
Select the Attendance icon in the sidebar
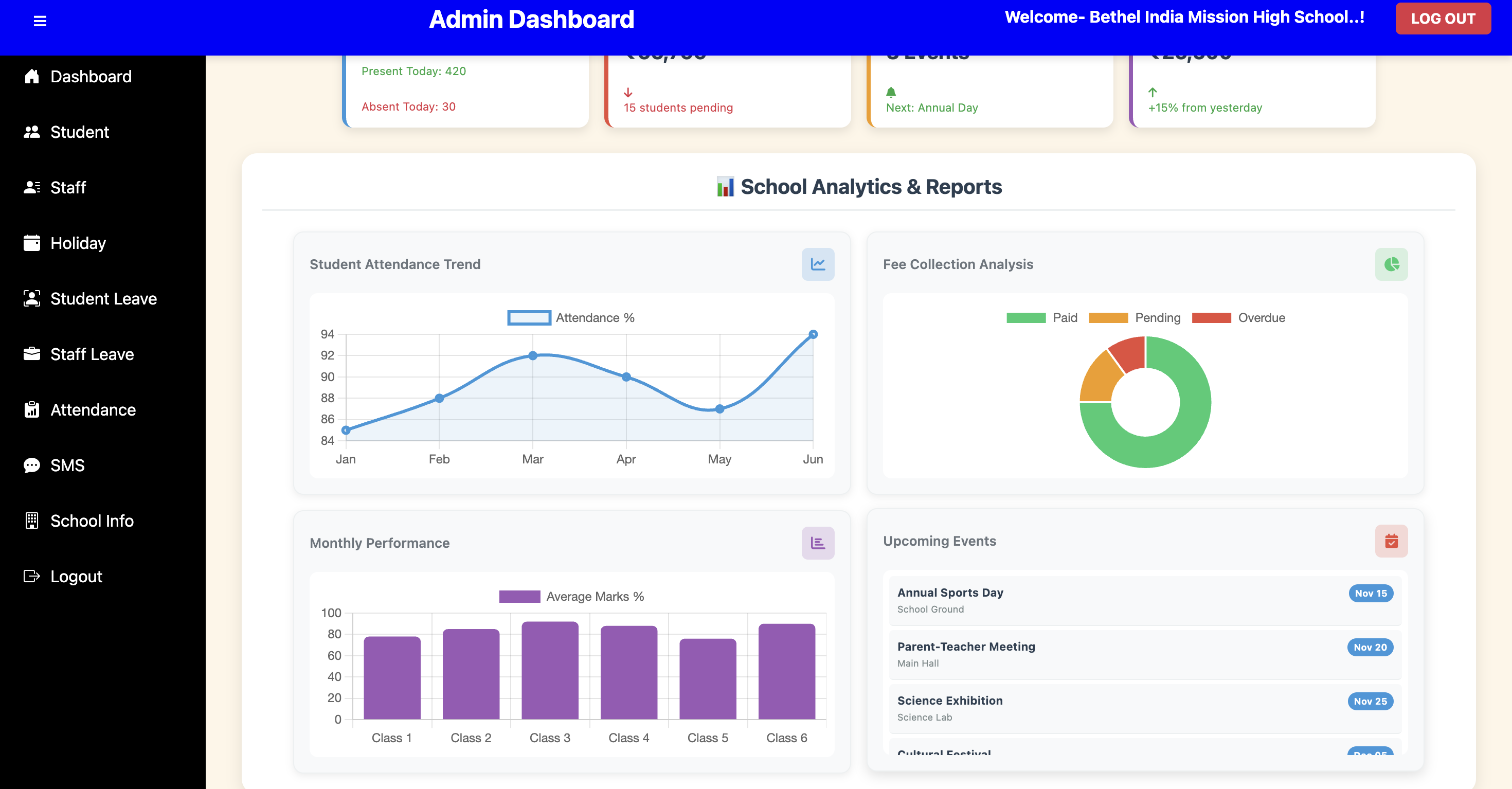31,409
